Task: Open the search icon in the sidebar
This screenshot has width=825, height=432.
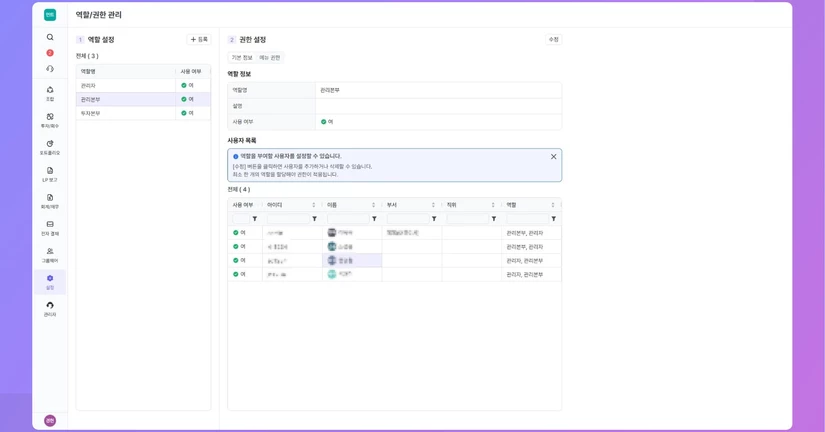Action: point(50,37)
